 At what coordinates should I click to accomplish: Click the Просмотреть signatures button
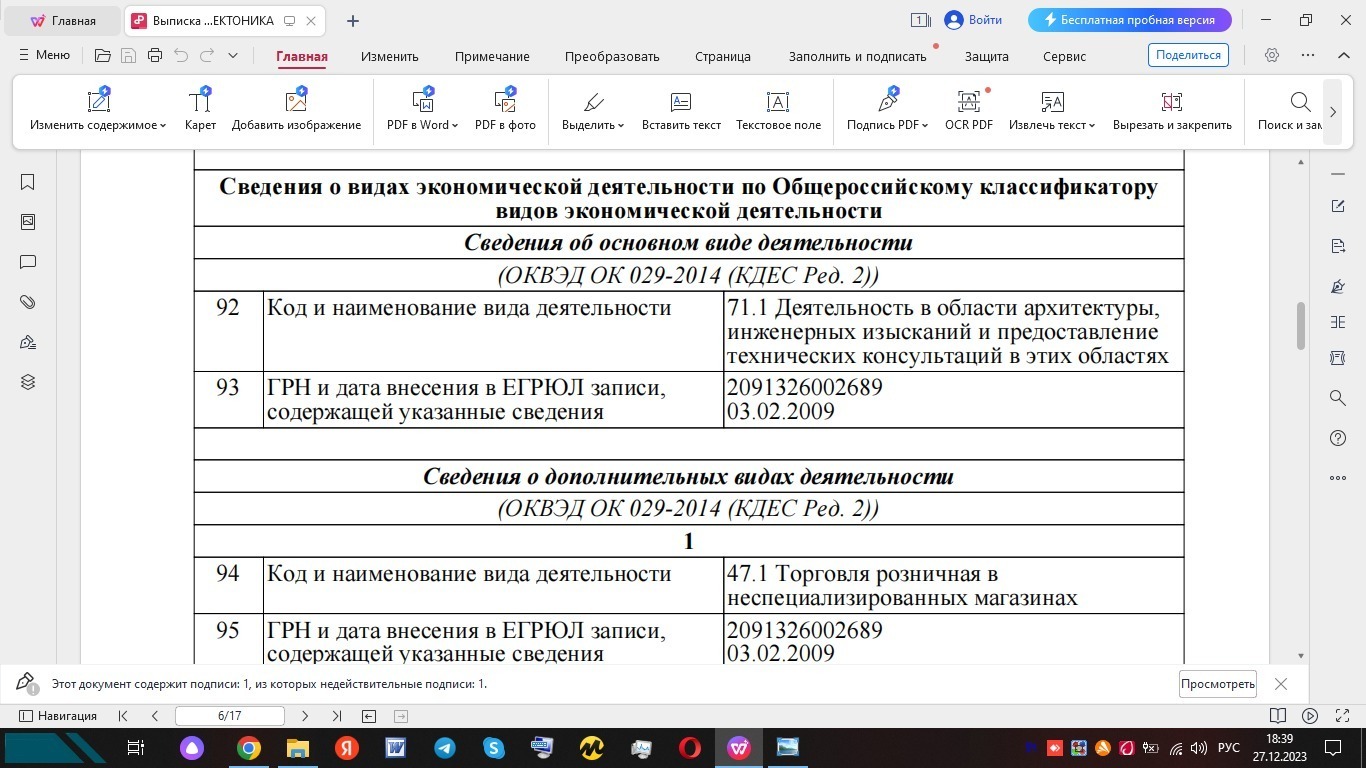point(1217,684)
